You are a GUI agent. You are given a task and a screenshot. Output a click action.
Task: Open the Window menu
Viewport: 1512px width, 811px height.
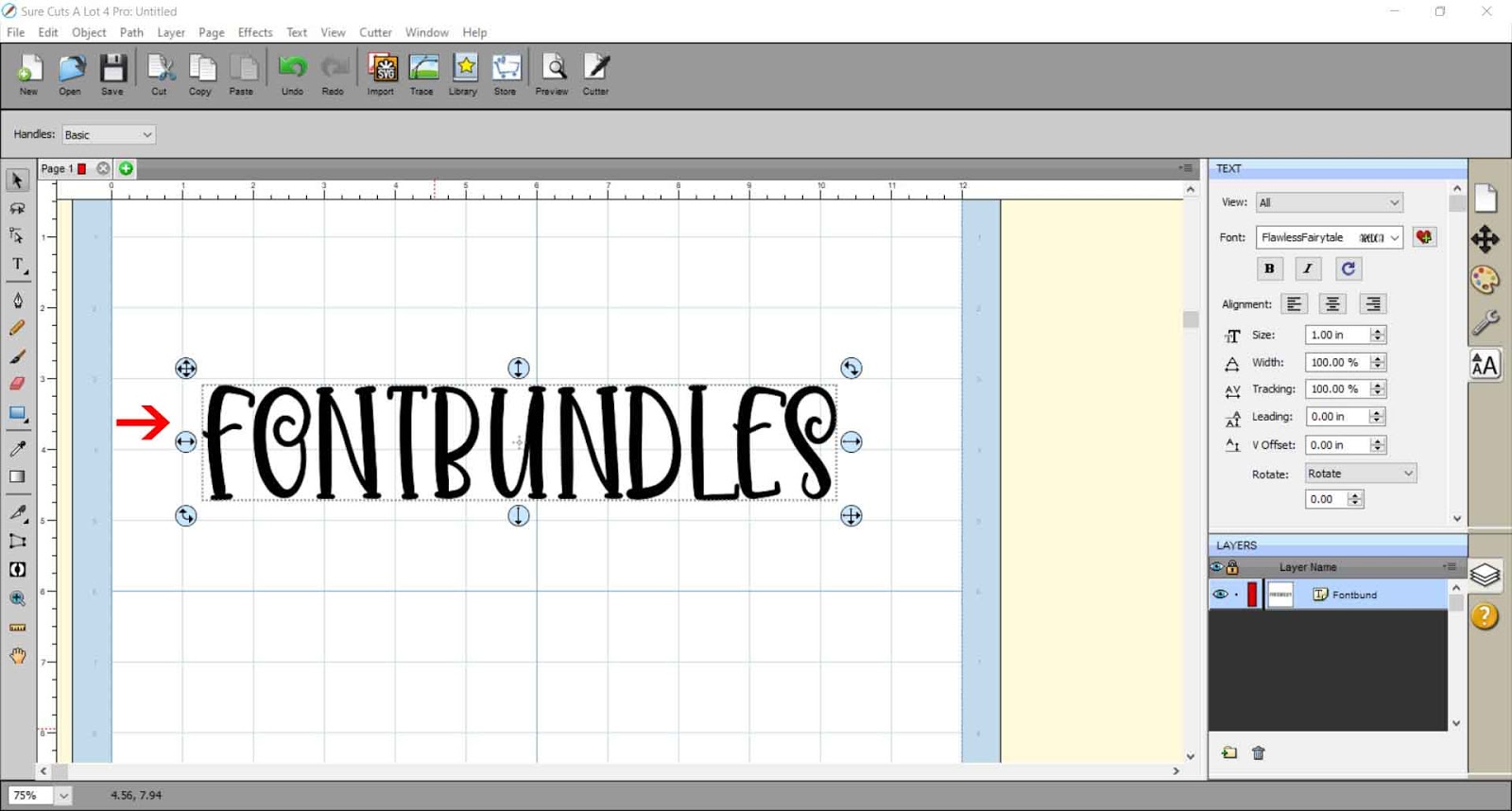tap(427, 32)
